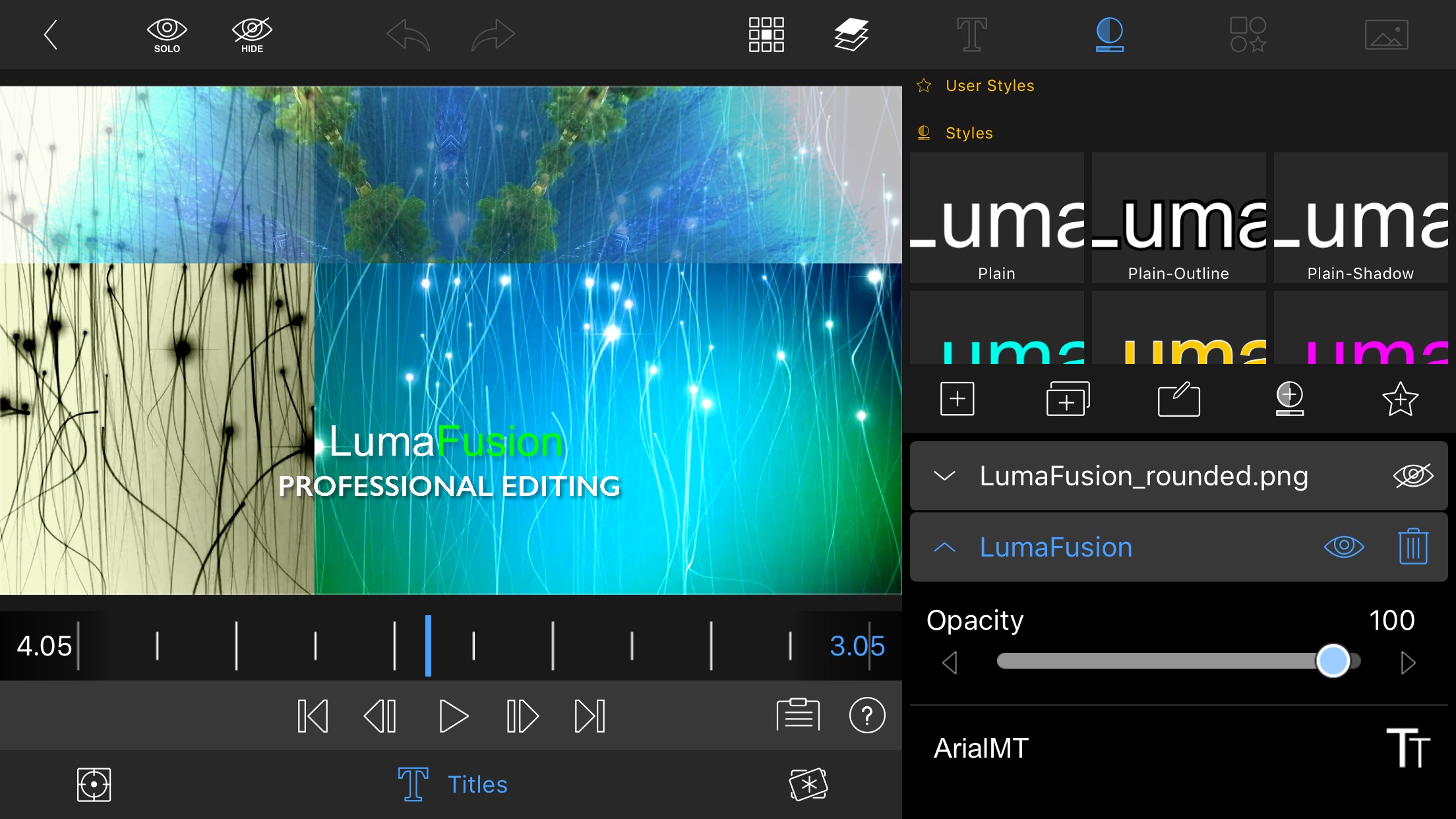Click the Opacity slider handle
This screenshot has height=819, width=1456.
pyautogui.click(x=1333, y=661)
